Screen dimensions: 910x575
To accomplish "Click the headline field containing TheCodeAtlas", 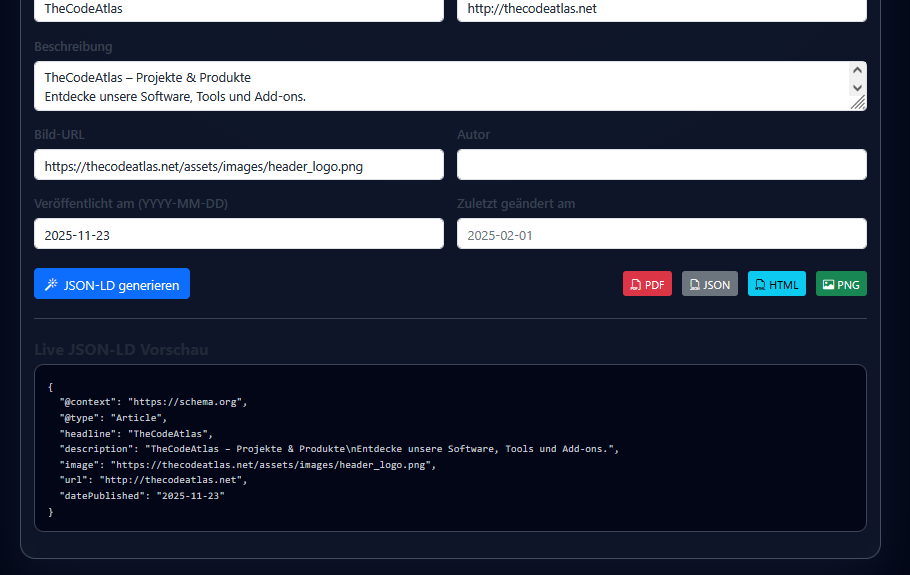I will click(239, 10).
